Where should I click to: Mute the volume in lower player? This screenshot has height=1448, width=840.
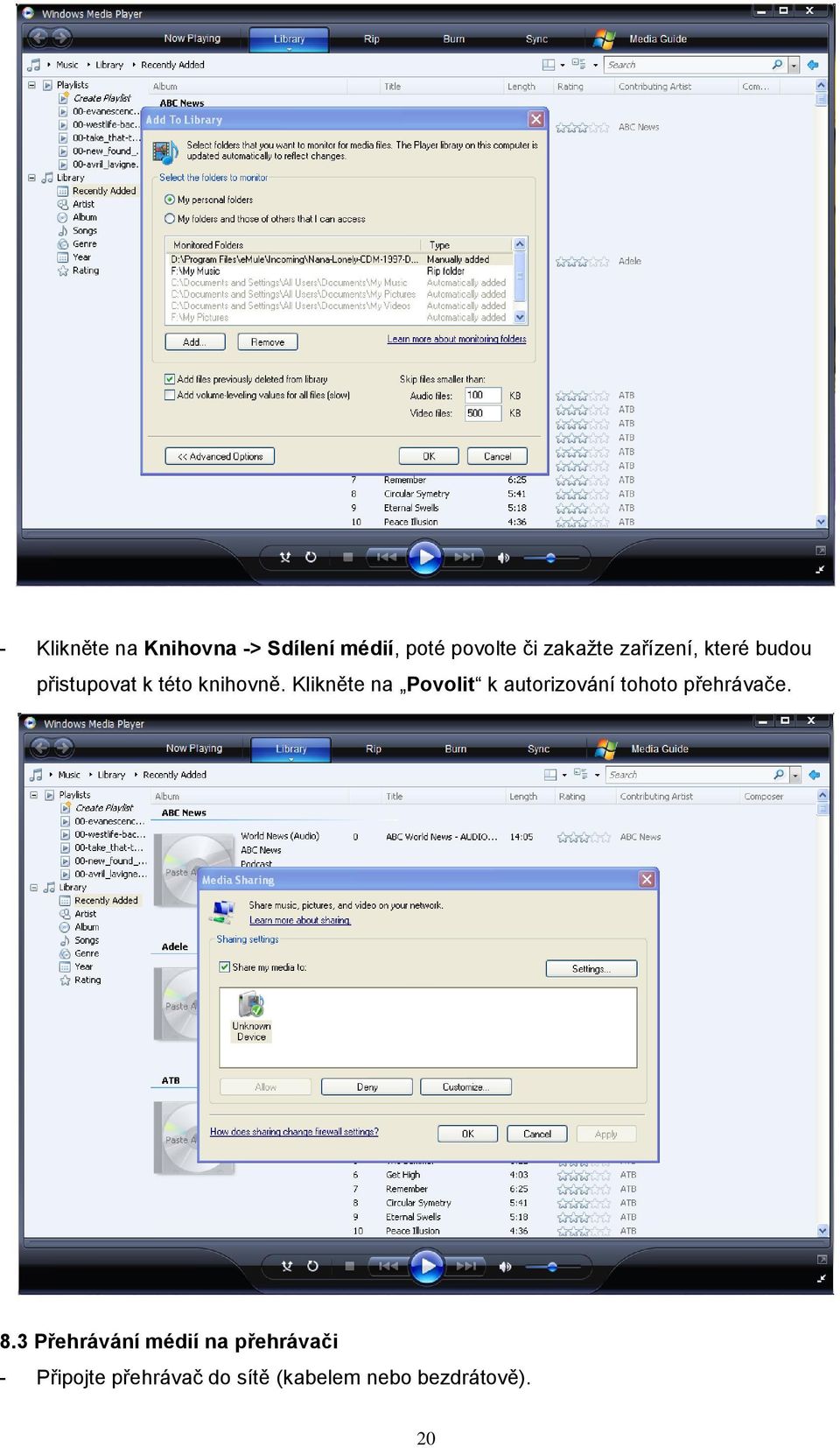click(x=505, y=1266)
